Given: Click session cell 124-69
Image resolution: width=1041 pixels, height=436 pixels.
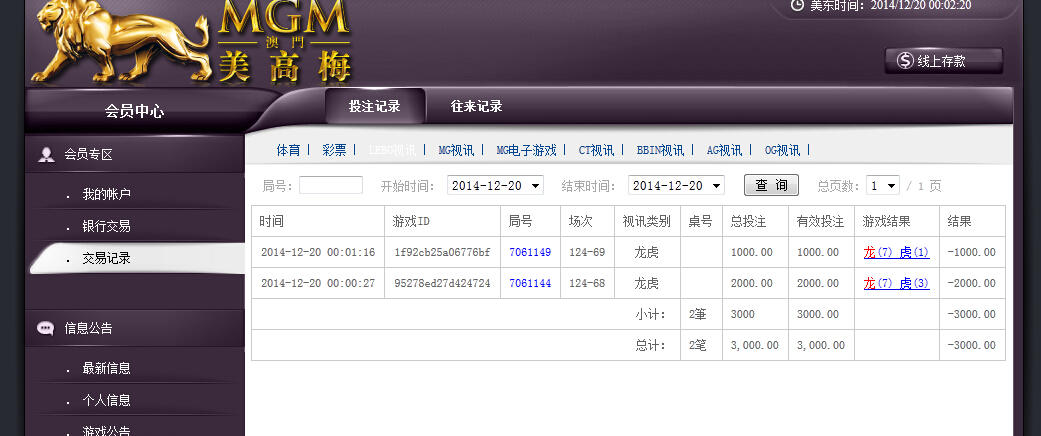Looking at the screenshot, I should coord(587,252).
